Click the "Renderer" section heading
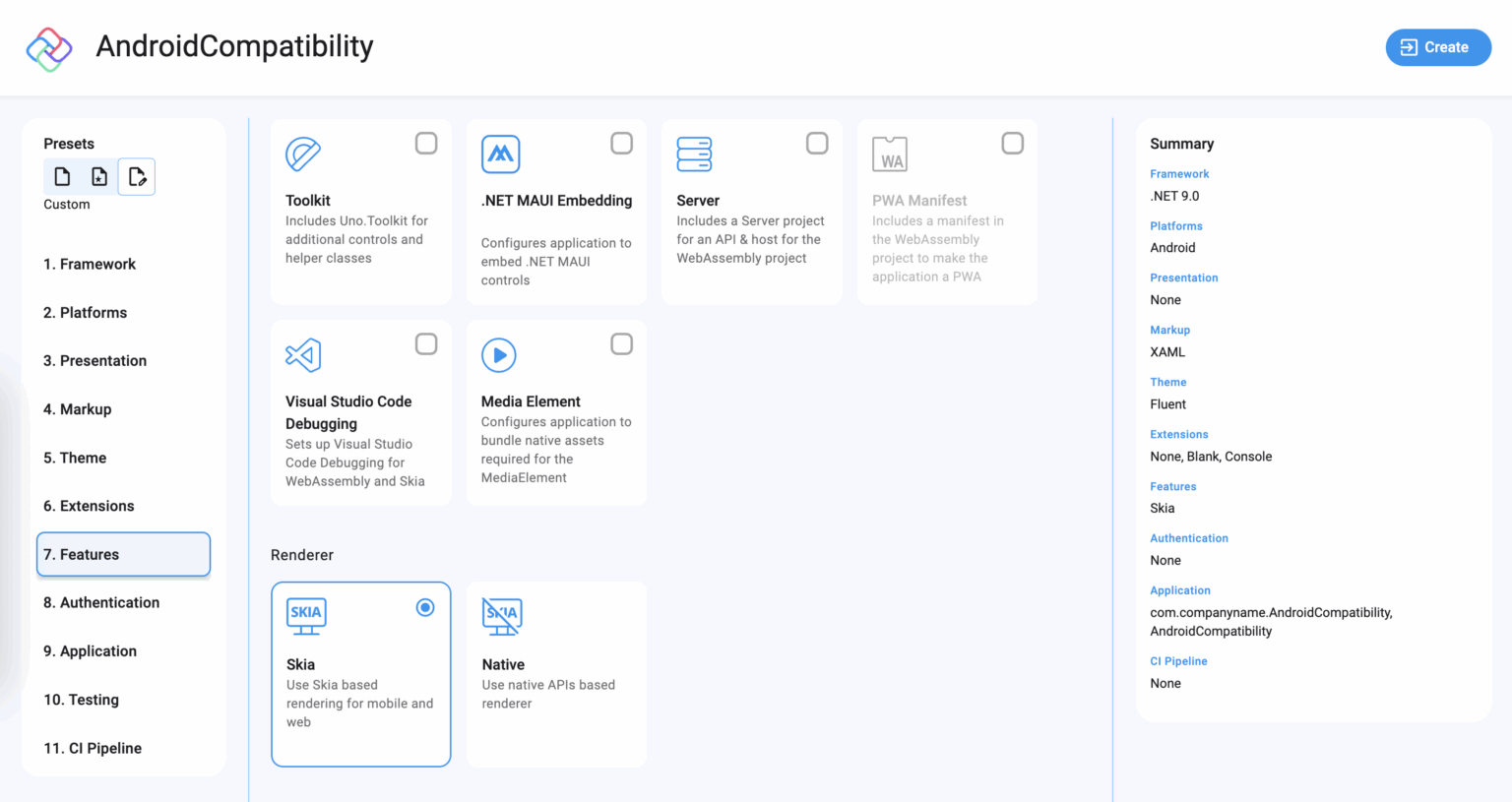Screen dimensions: 1512x802 302,556
